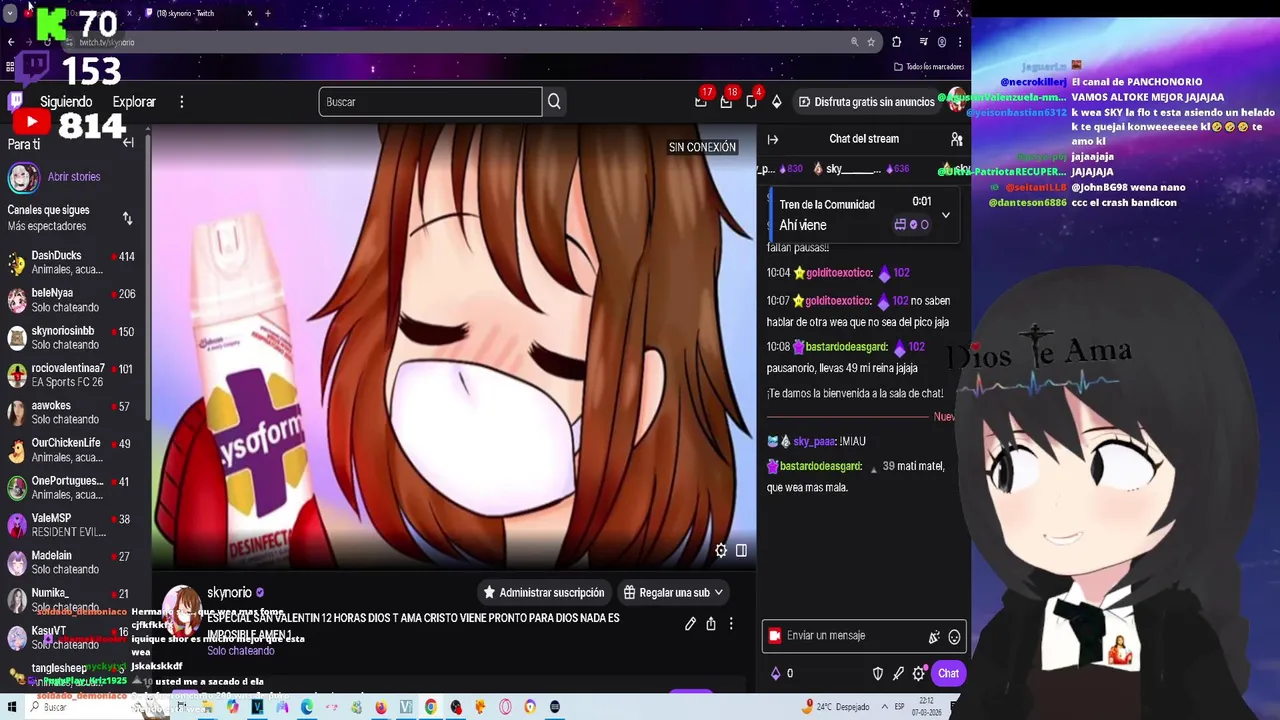
Task: Open the video player settings gear
Action: (x=721, y=550)
